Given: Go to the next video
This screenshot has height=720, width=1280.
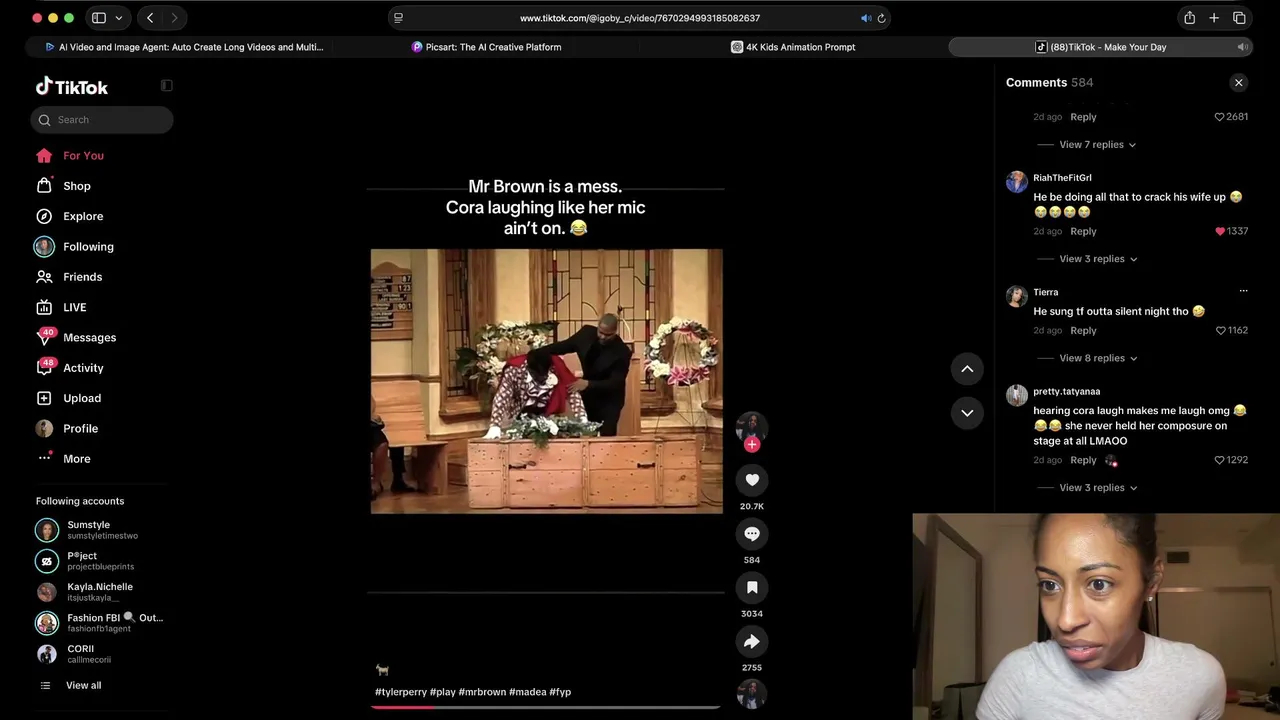Looking at the screenshot, I should pos(967,413).
